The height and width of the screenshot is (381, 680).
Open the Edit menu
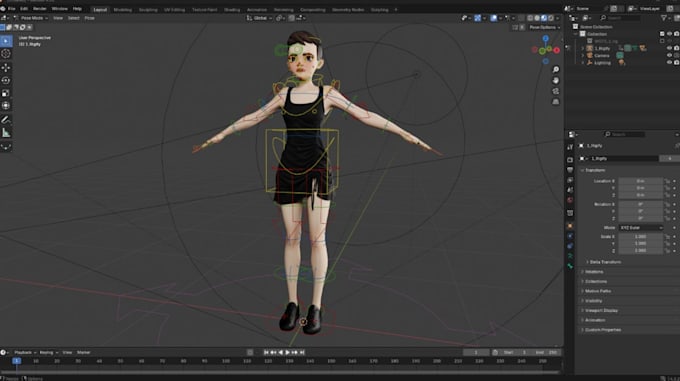[24, 9]
